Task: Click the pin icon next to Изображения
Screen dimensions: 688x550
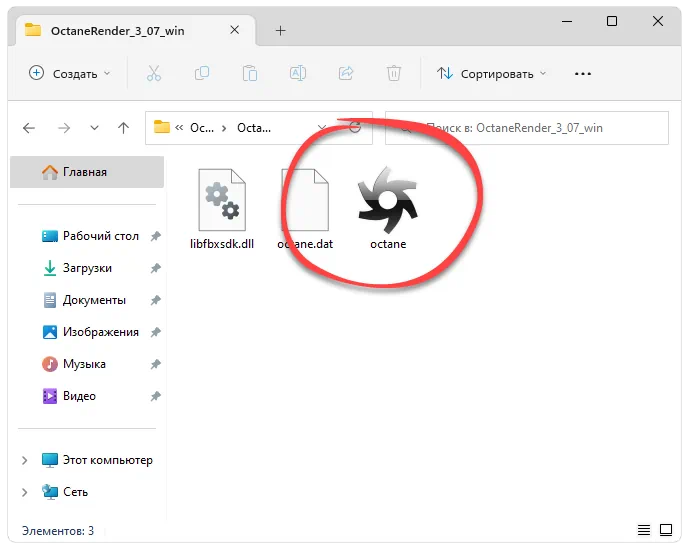Action: (155, 332)
